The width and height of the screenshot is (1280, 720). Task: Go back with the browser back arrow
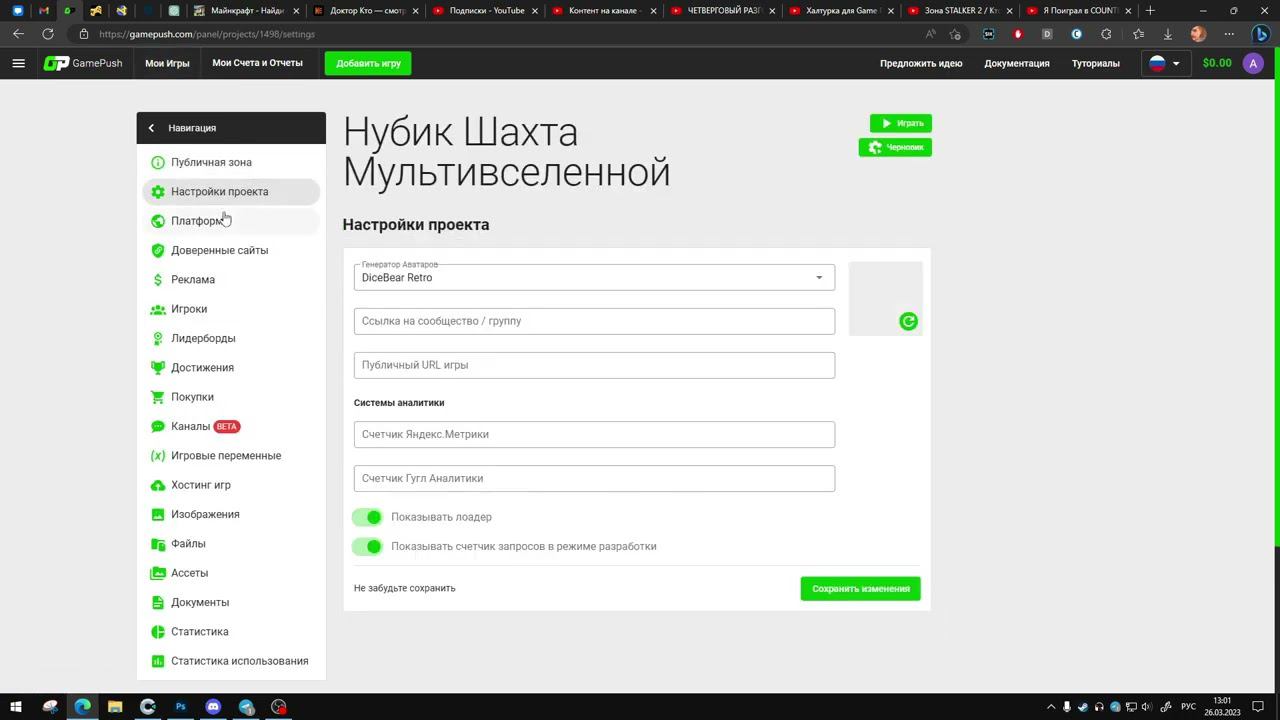[18, 34]
